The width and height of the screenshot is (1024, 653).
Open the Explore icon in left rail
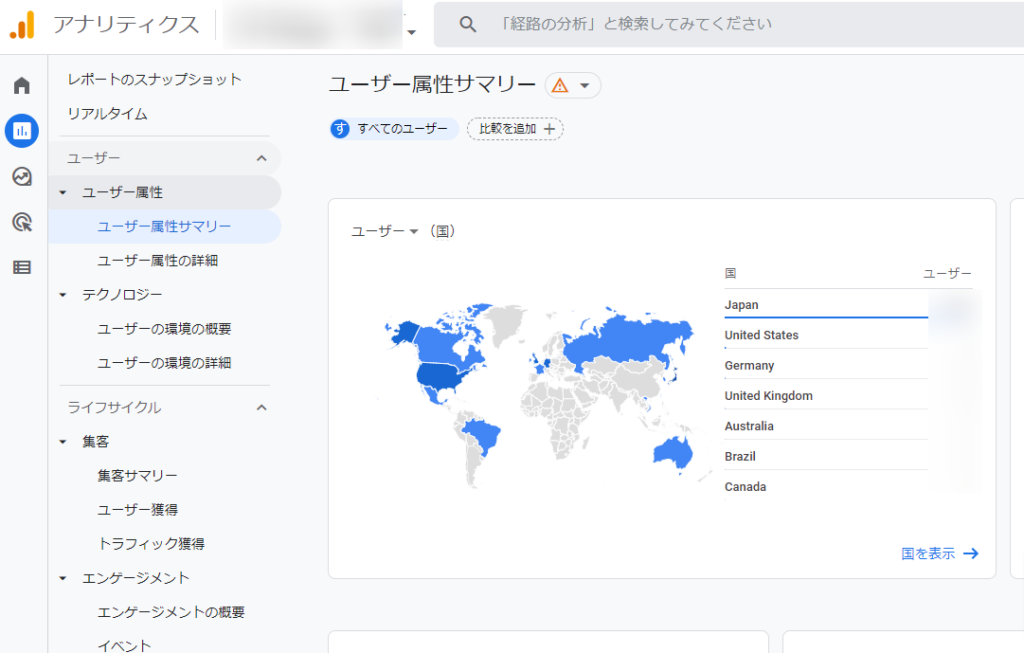tap(22, 177)
